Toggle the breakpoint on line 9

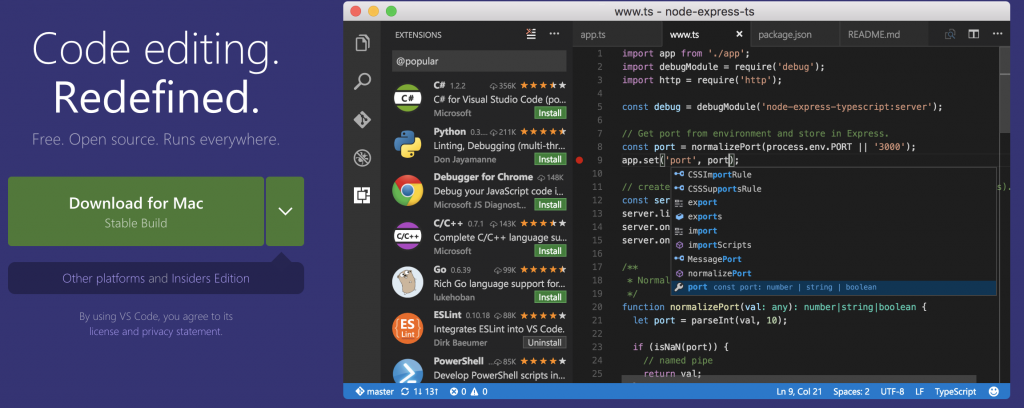(579, 160)
